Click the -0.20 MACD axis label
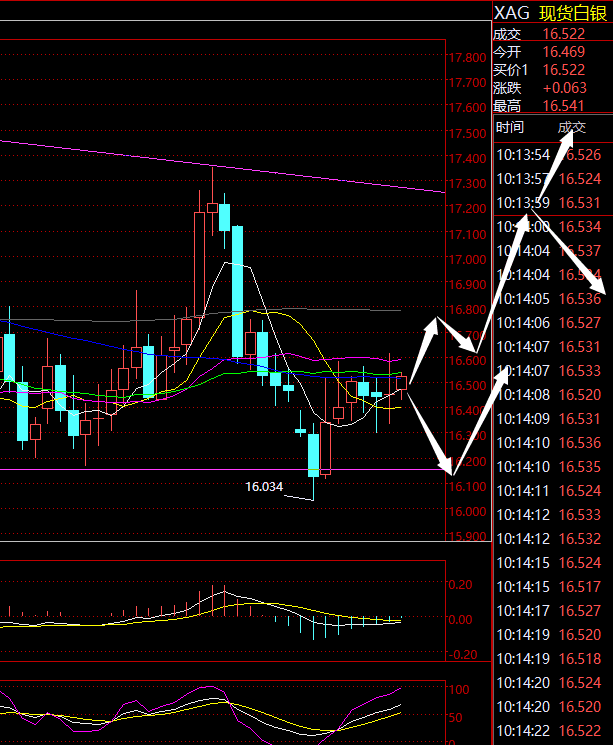Screen dimensions: 613x745 [x=462, y=654]
